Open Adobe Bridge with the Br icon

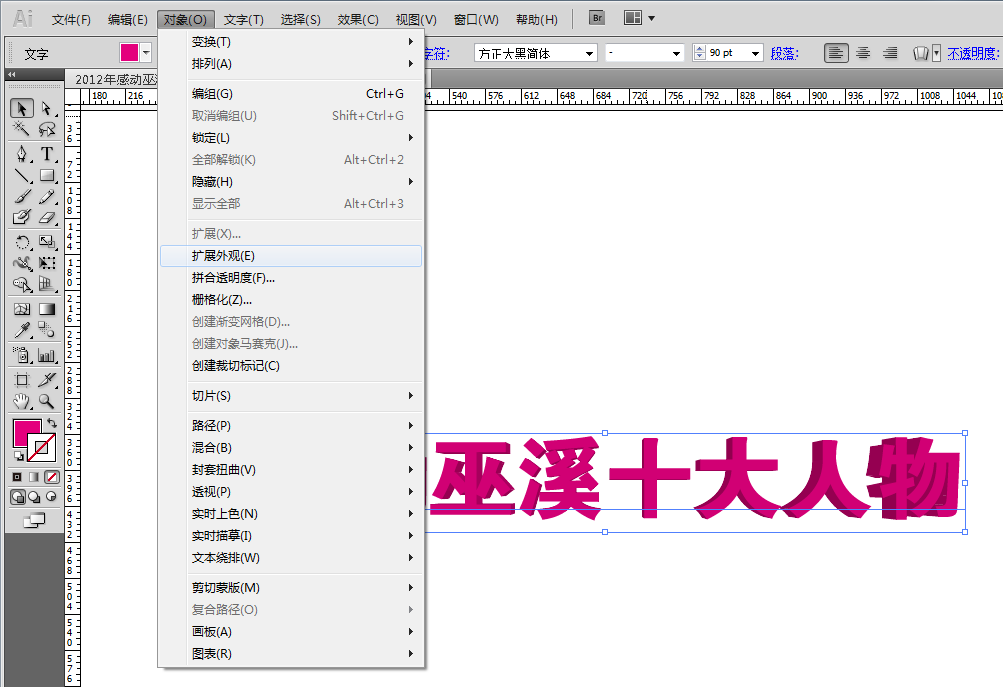(x=597, y=18)
